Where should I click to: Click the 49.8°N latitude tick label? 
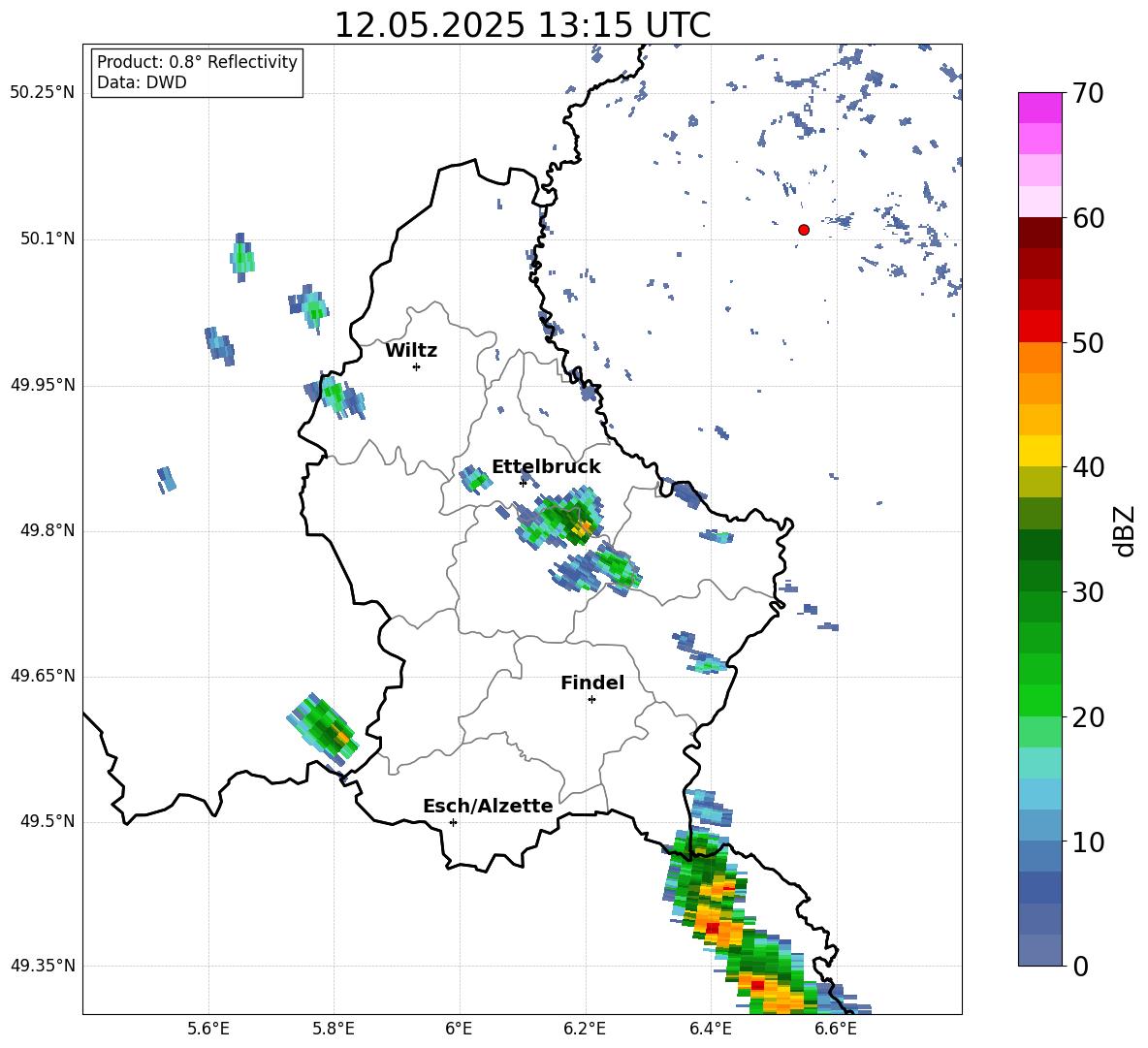point(48,530)
